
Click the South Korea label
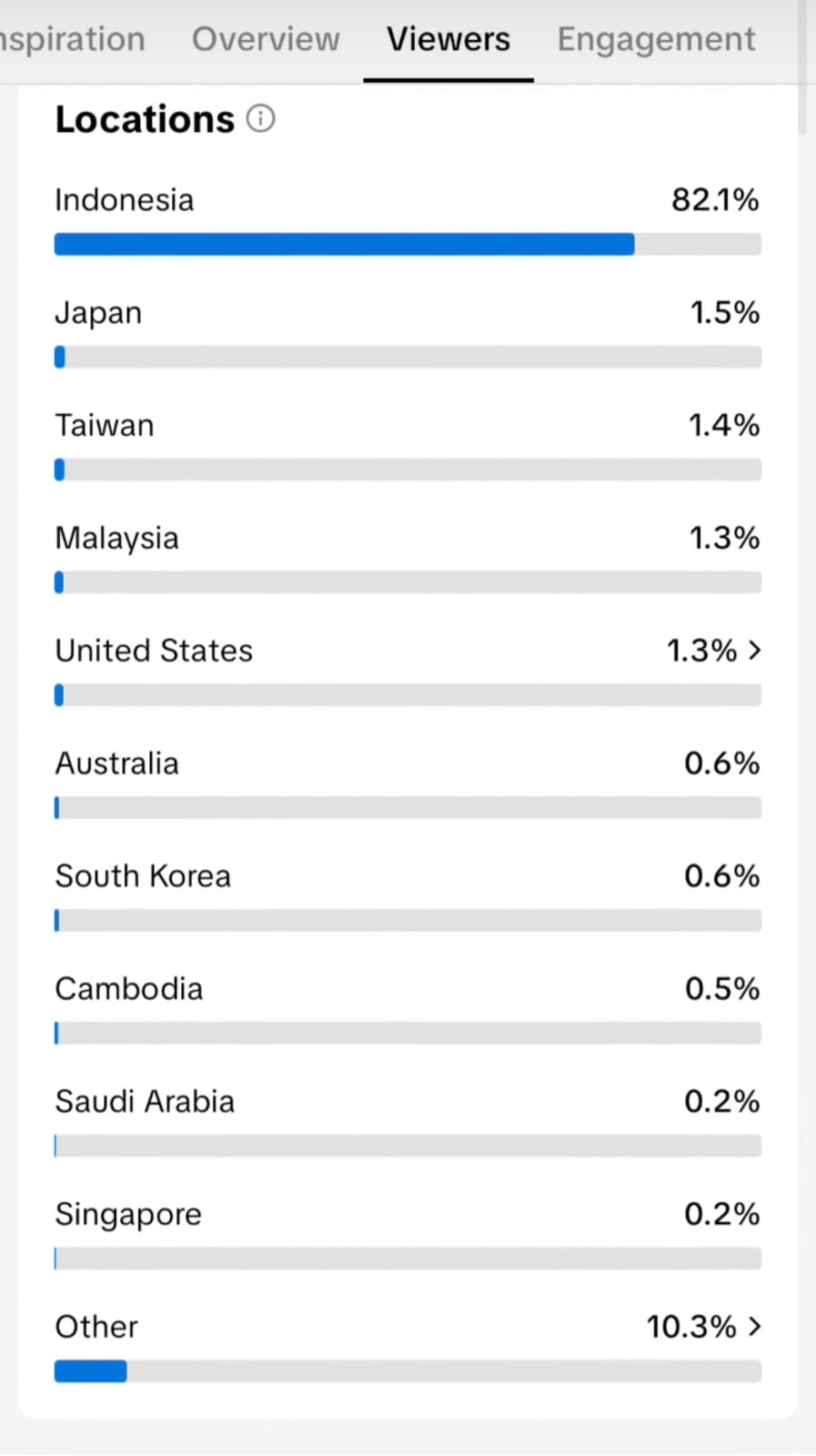pyautogui.click(x=143, y=876)
